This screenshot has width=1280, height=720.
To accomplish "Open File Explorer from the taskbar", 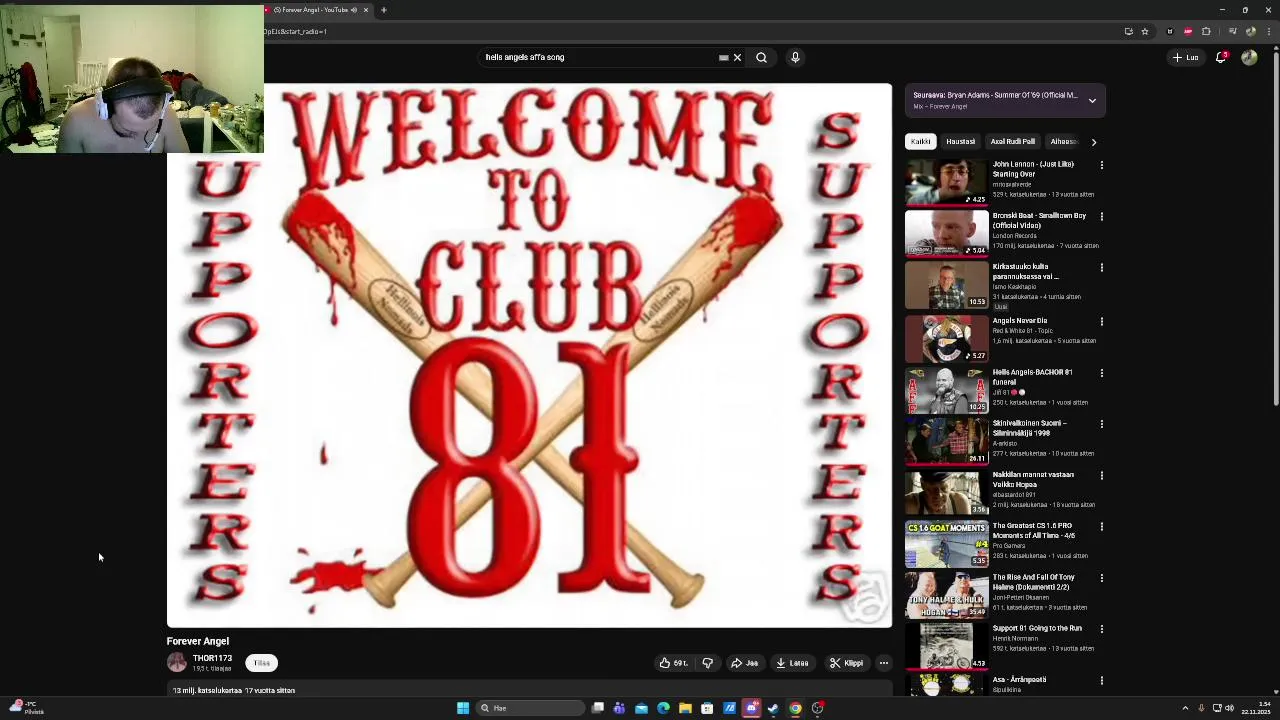I will [x=685, y=708].
